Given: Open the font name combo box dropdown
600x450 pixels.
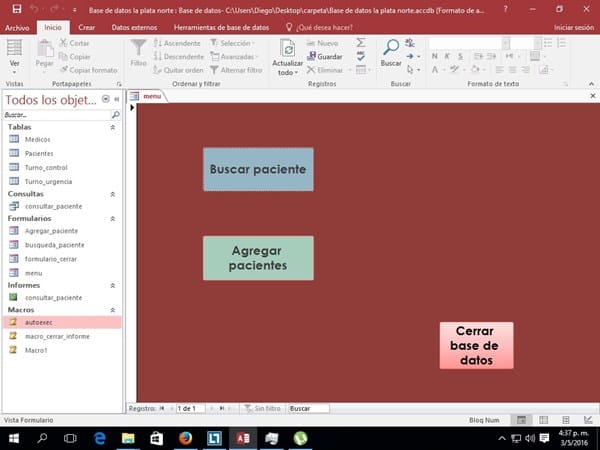Looking at the screenshot, I should coord(506,43).
